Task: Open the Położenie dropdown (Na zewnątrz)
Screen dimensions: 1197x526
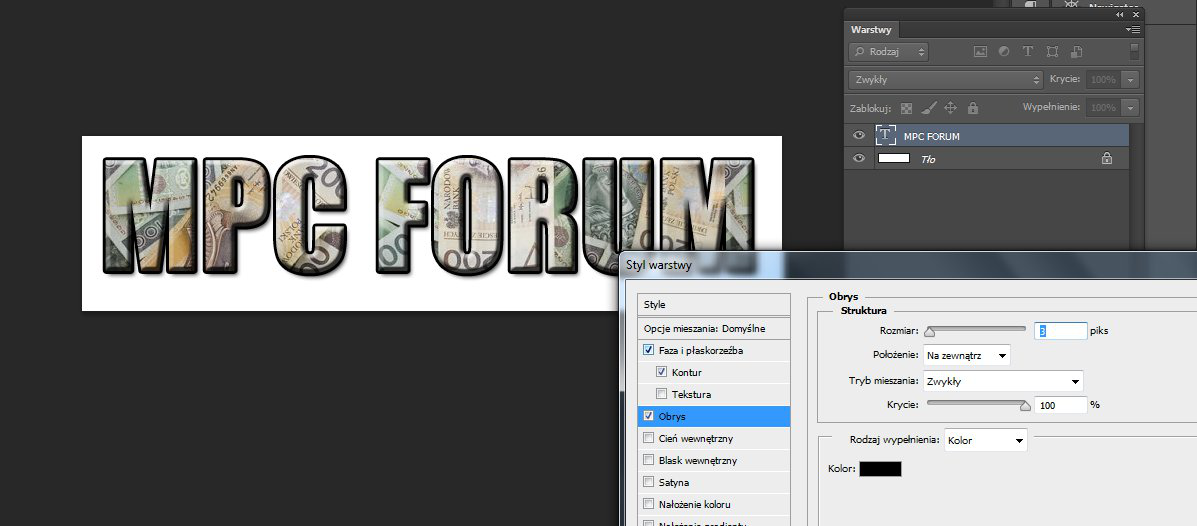Action: (x=966, y=355)
